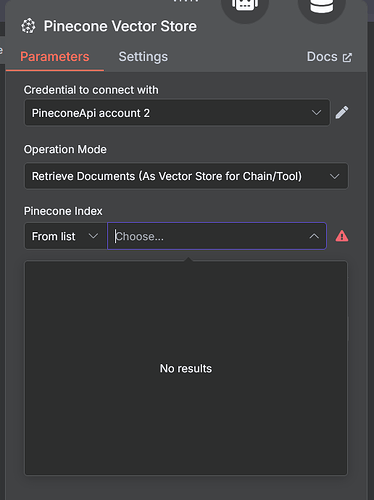The height and width of the screenshot is (500, 374).
Task: Open the PineconeApi account 2 credential dropdown
Action: (177, 113)
